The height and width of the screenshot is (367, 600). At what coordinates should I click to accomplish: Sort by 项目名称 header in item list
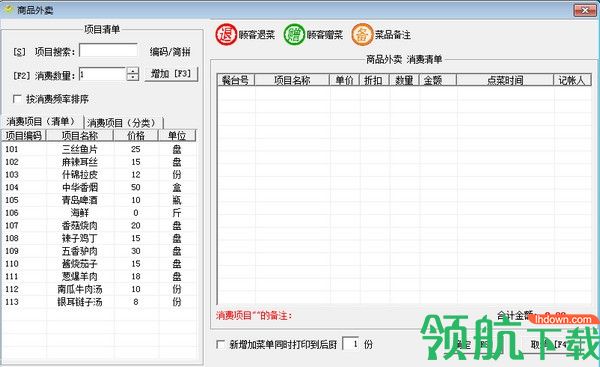pos(80,135)
